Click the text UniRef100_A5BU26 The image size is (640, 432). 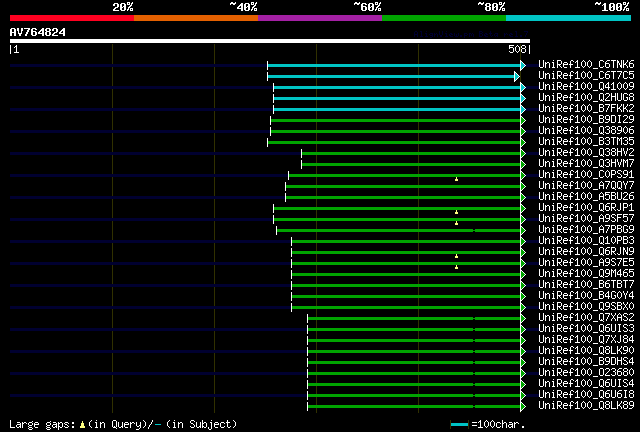tap(586, 197)
